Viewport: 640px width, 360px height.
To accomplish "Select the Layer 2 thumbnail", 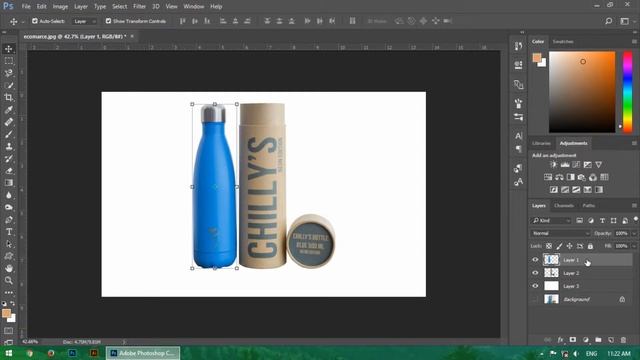I will tap(551, 273).
